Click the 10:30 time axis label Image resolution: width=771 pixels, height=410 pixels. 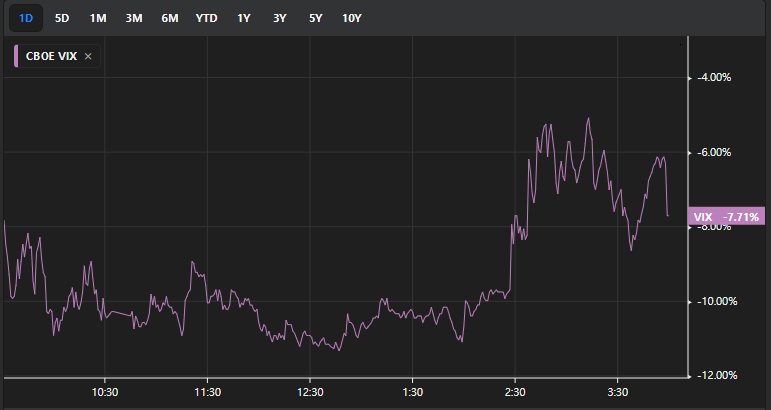[105, 392]
